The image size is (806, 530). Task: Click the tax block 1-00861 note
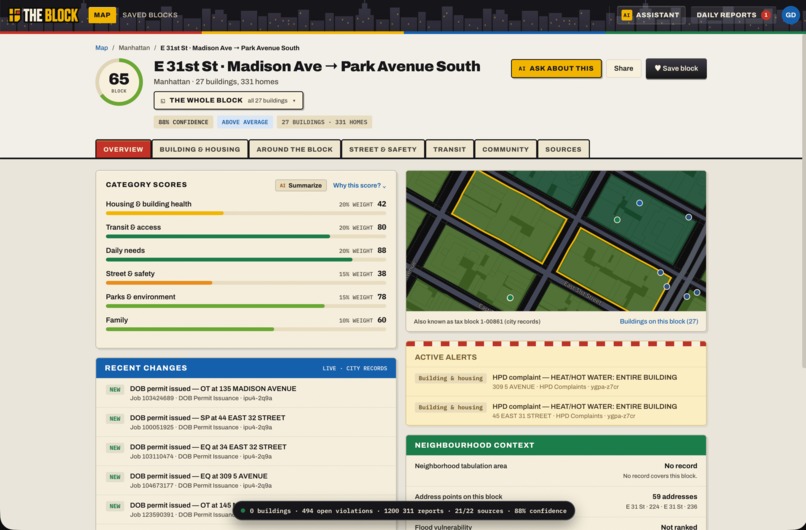[x=477, y=321]
